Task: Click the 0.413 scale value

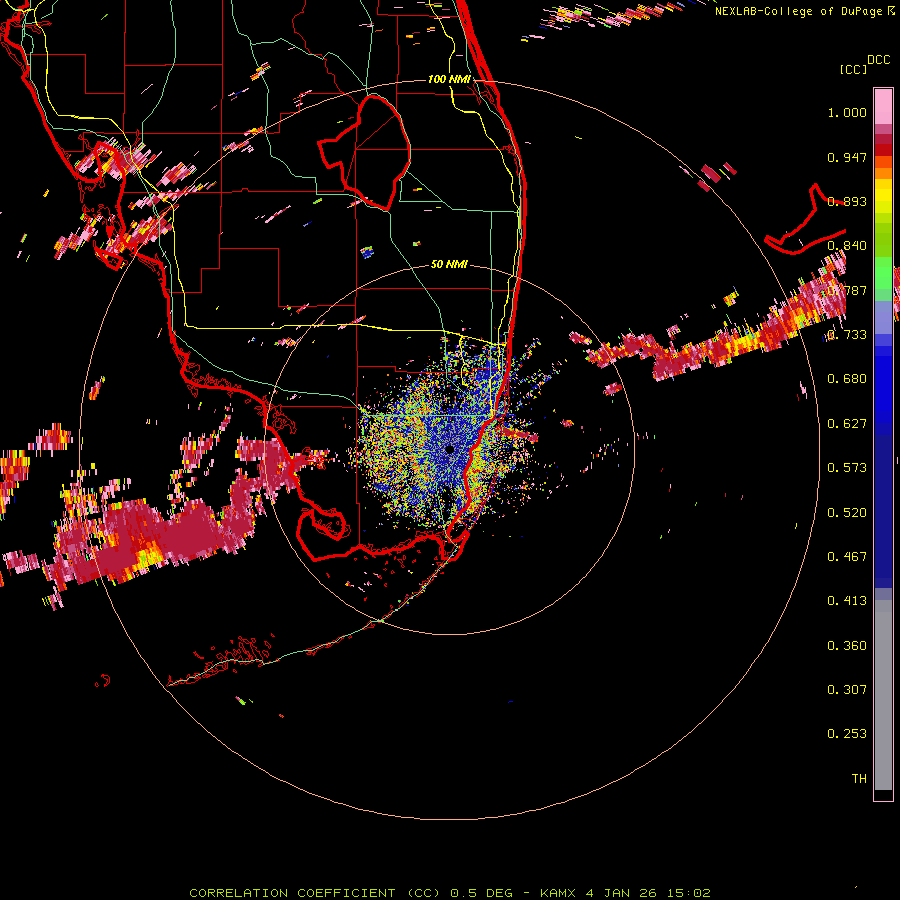Action: pyautogui.click(x=847, y=601)
